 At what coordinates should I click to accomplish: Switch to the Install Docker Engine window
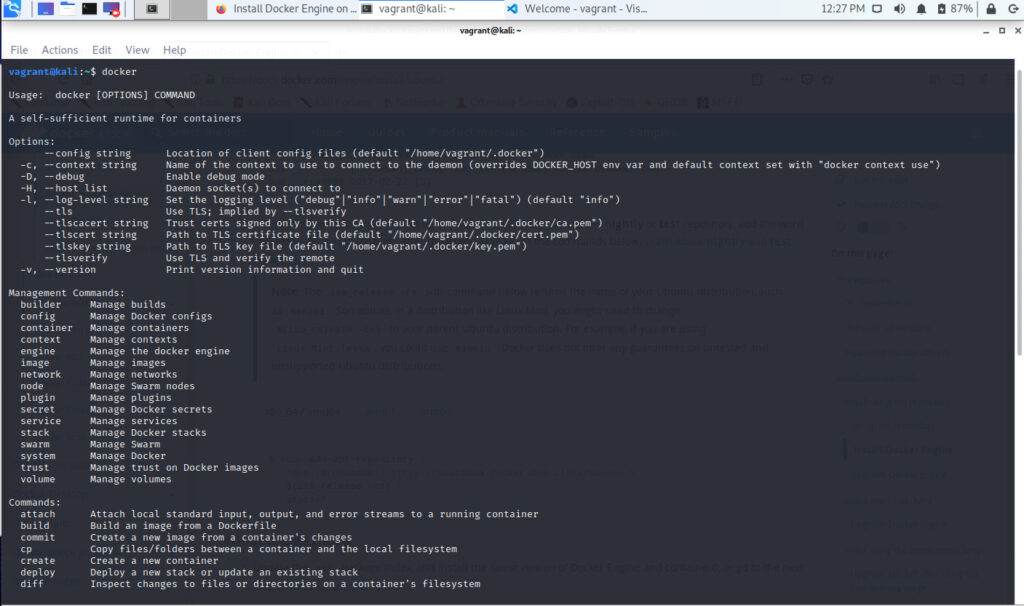click(290, 9)
